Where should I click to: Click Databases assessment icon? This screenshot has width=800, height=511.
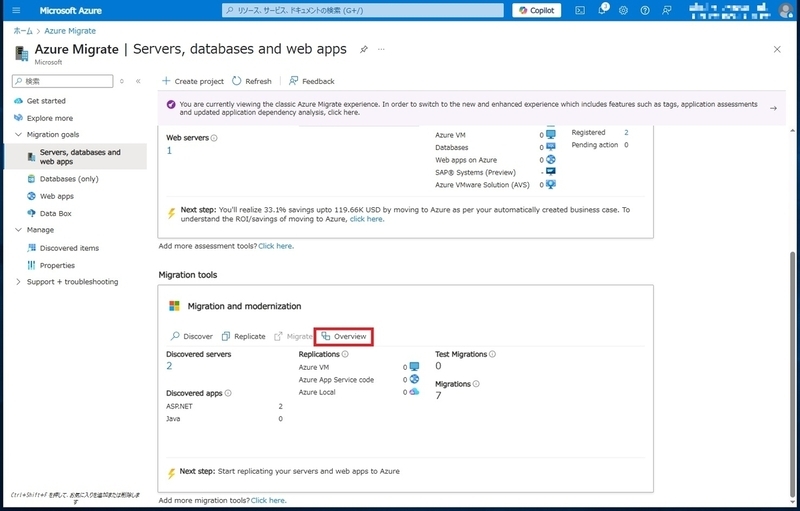point(551,147)
